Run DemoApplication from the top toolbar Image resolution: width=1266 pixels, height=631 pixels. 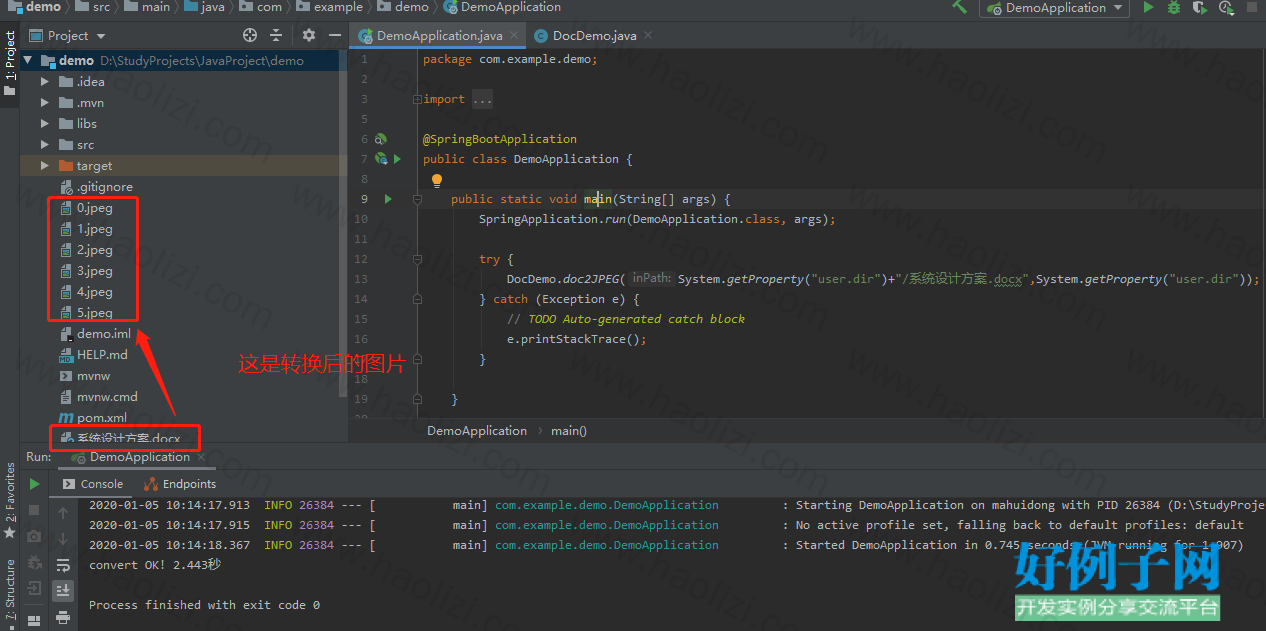[x=1148, y=8]
